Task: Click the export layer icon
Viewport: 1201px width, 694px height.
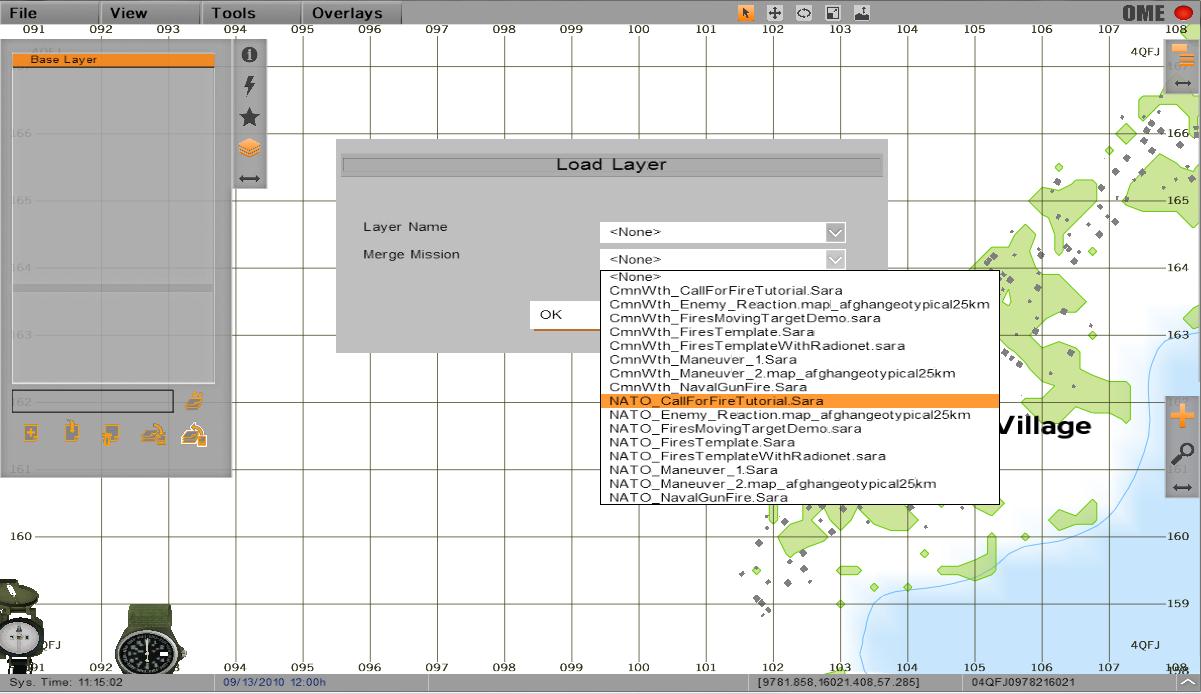Action: [110, 434]
